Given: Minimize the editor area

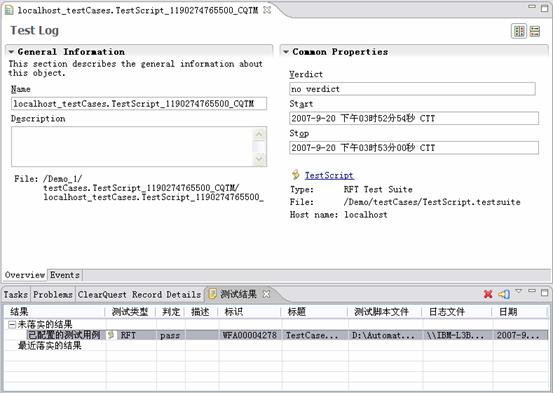Looking at the screenshot, I should [x=532, y=6].
